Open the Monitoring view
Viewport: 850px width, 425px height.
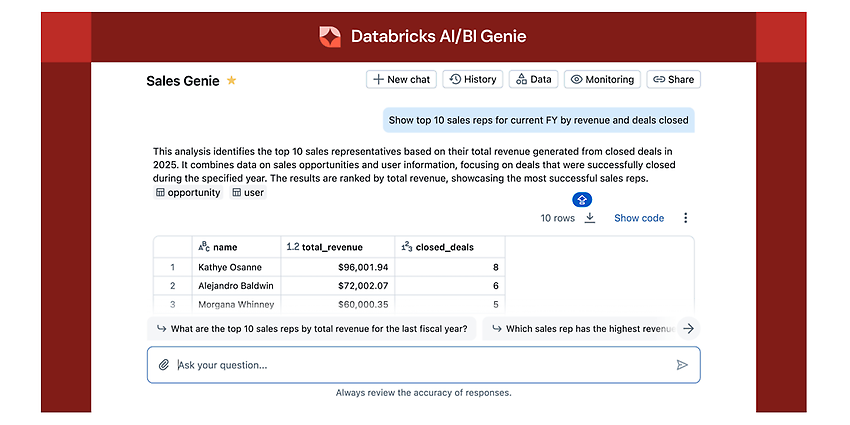(x=602, y=79)
